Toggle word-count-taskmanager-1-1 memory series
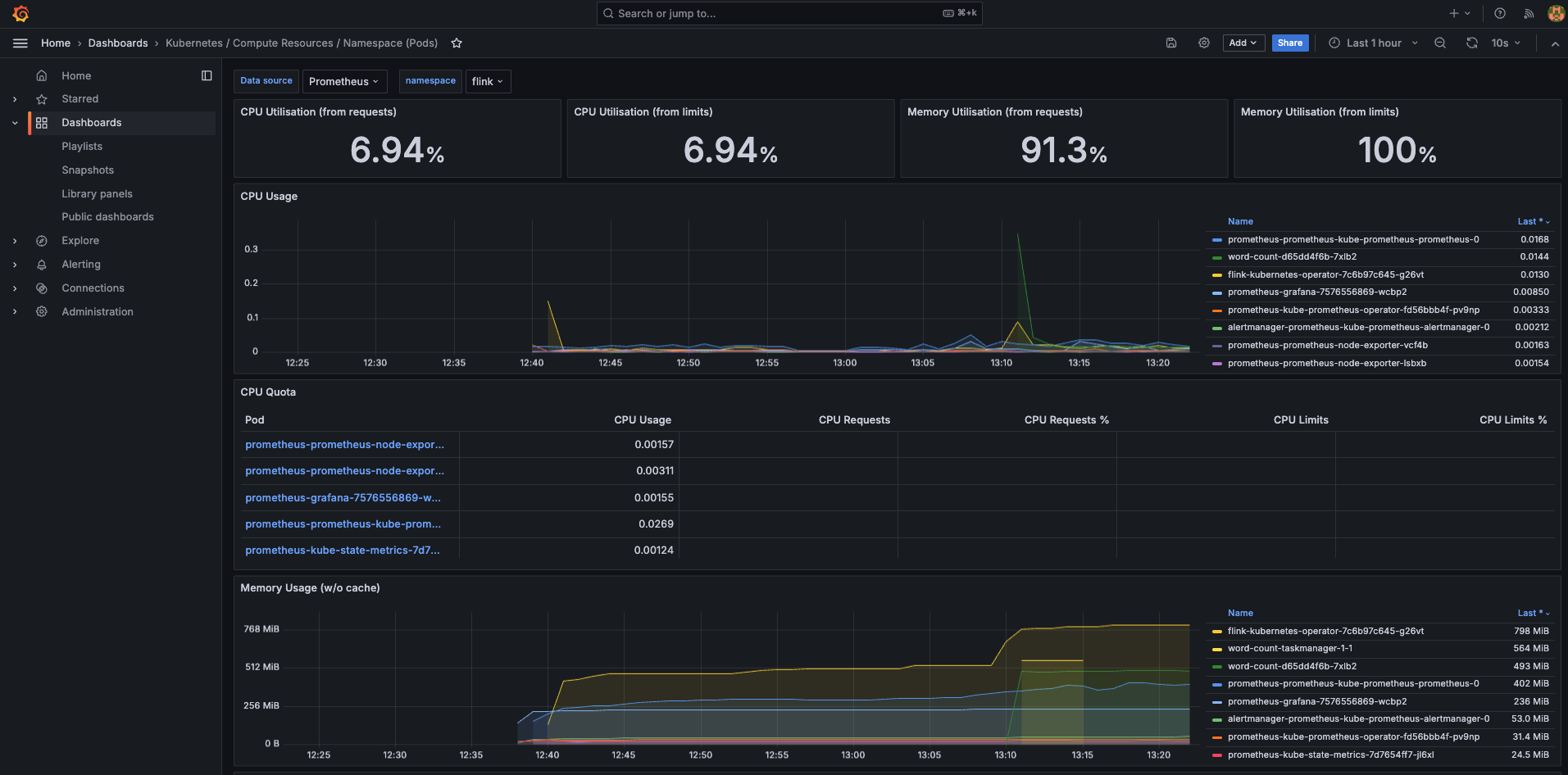 [1290, 648]
